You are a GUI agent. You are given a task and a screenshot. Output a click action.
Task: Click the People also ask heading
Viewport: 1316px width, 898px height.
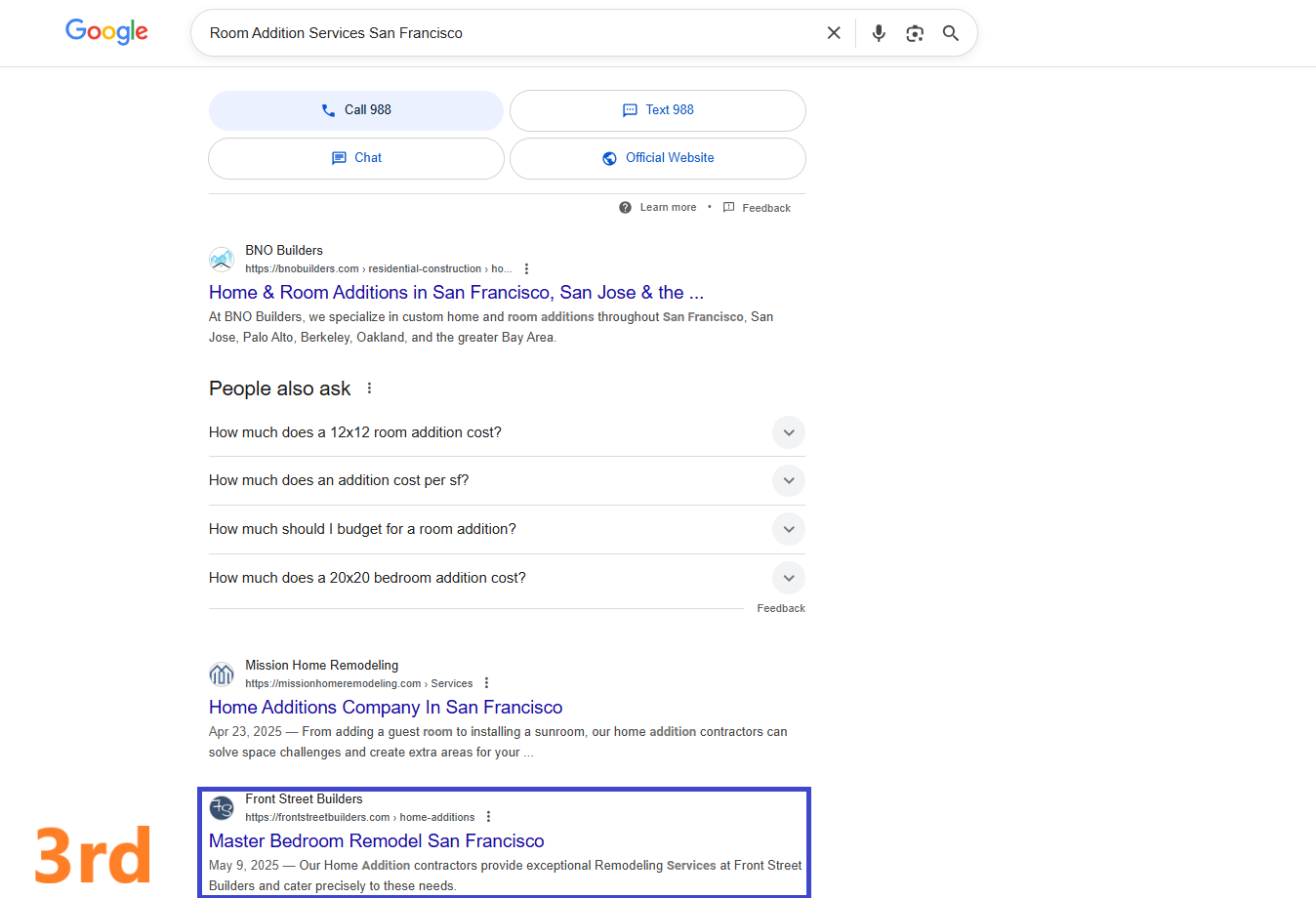pos(279,388)
